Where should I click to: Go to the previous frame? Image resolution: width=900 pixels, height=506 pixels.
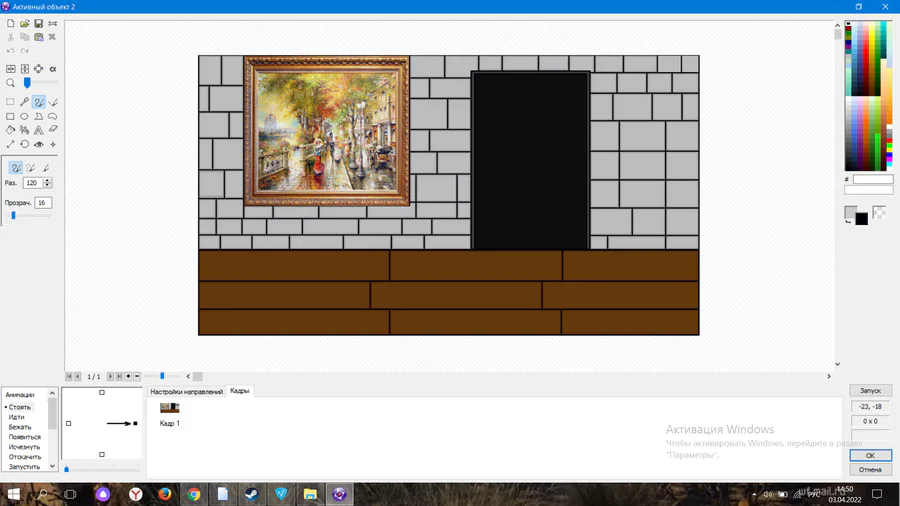[77, 376]
